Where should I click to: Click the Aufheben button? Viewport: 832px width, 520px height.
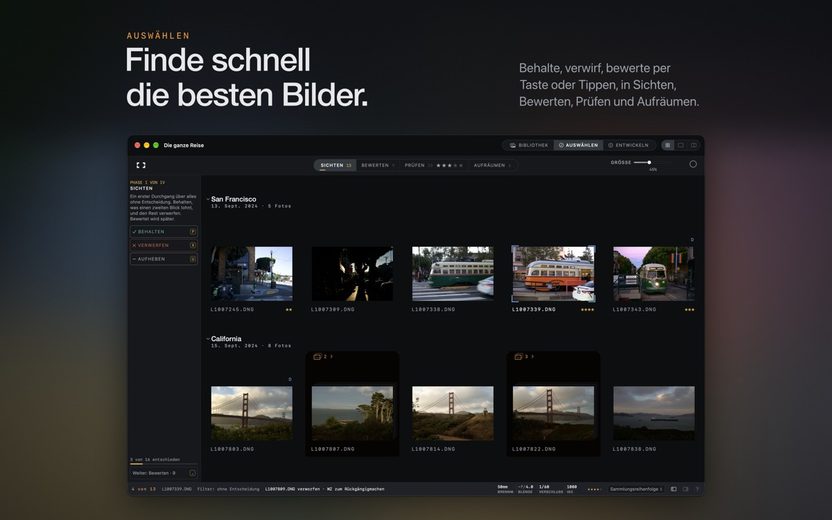pyautogui.click(x=163, y=259)
